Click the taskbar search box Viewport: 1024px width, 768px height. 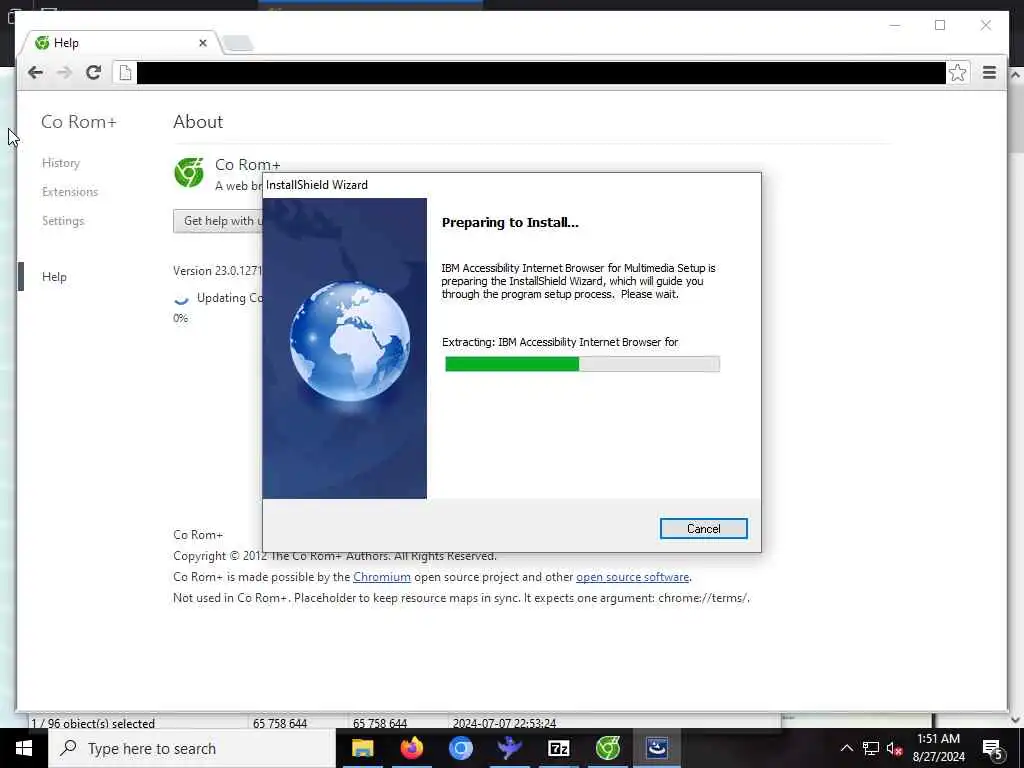pyautogui.click(x=192, y=748)
